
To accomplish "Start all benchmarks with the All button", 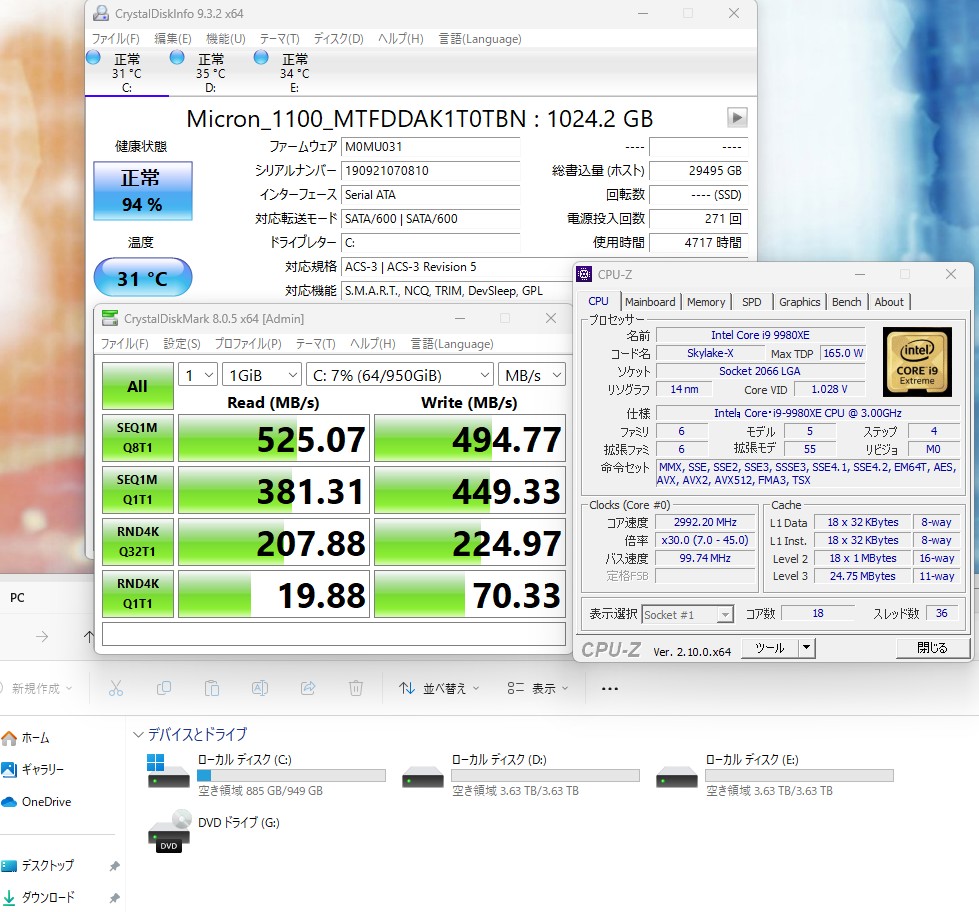I will click(137, 386).
